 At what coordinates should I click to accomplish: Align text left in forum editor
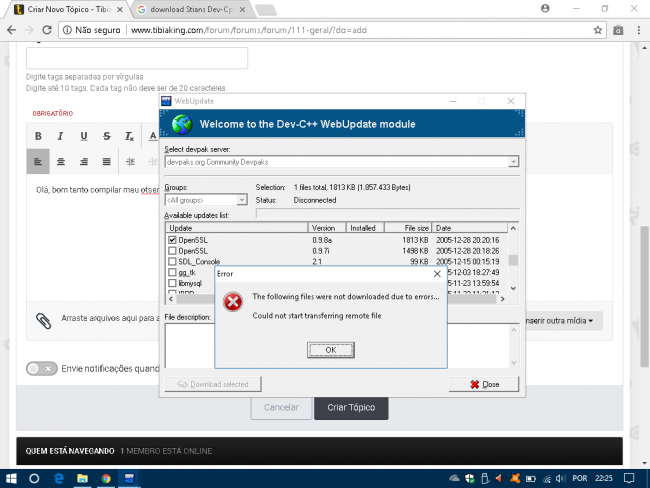(x=38, y=161)
